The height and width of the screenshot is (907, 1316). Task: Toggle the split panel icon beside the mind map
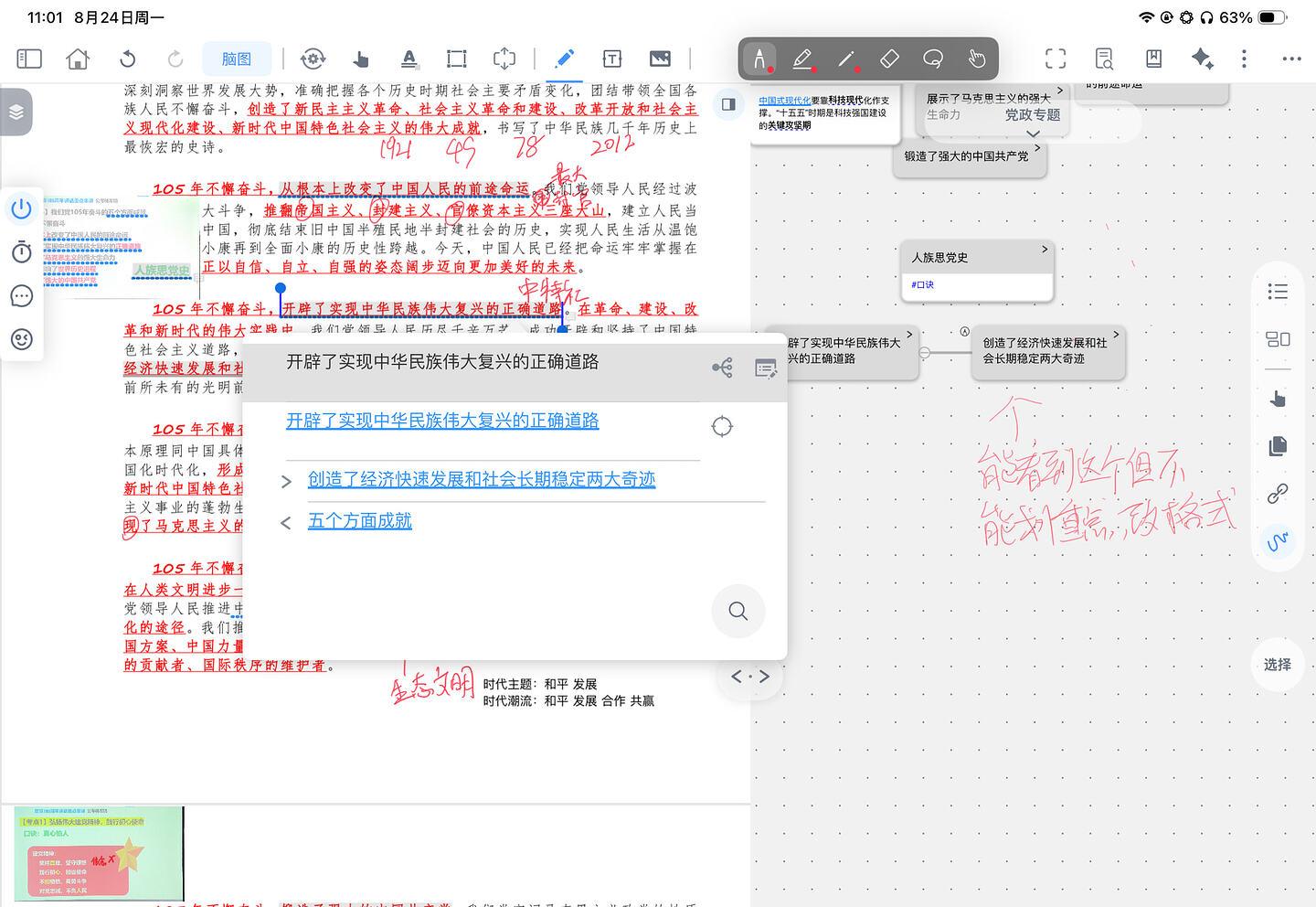coord(728,104)
